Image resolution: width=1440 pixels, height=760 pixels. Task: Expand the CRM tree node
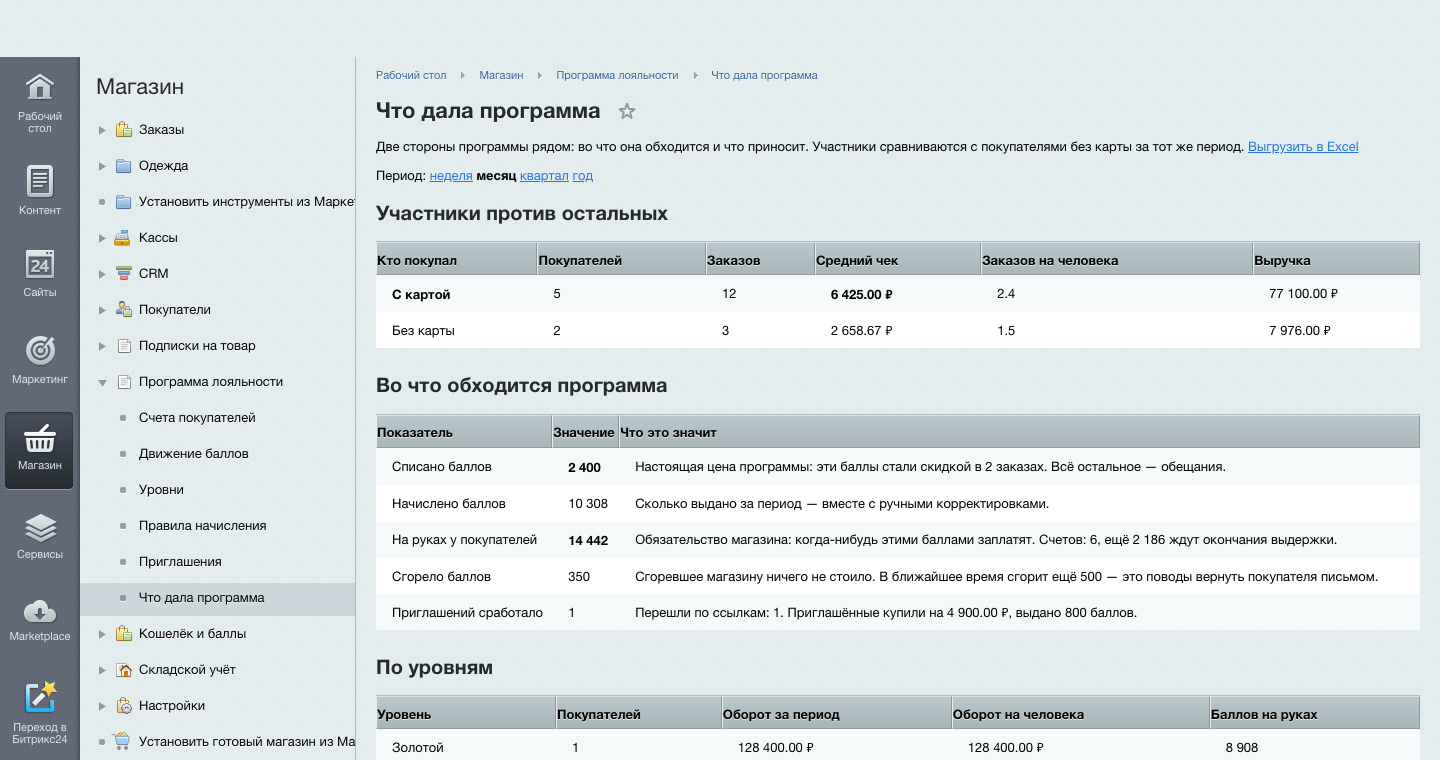102,274
